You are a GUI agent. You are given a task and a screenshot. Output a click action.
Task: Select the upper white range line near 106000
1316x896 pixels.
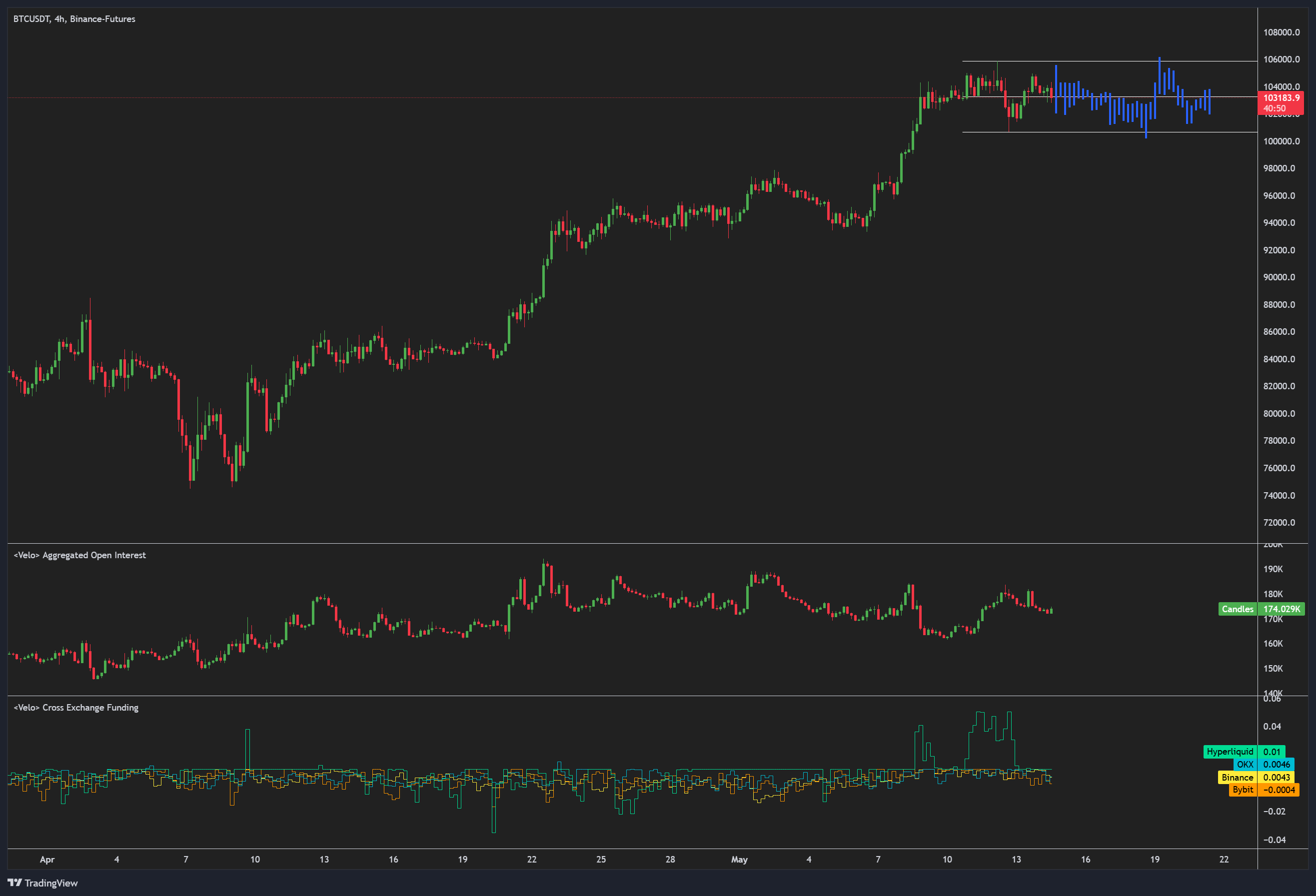pyautogui.click(x=1104, y=61)
